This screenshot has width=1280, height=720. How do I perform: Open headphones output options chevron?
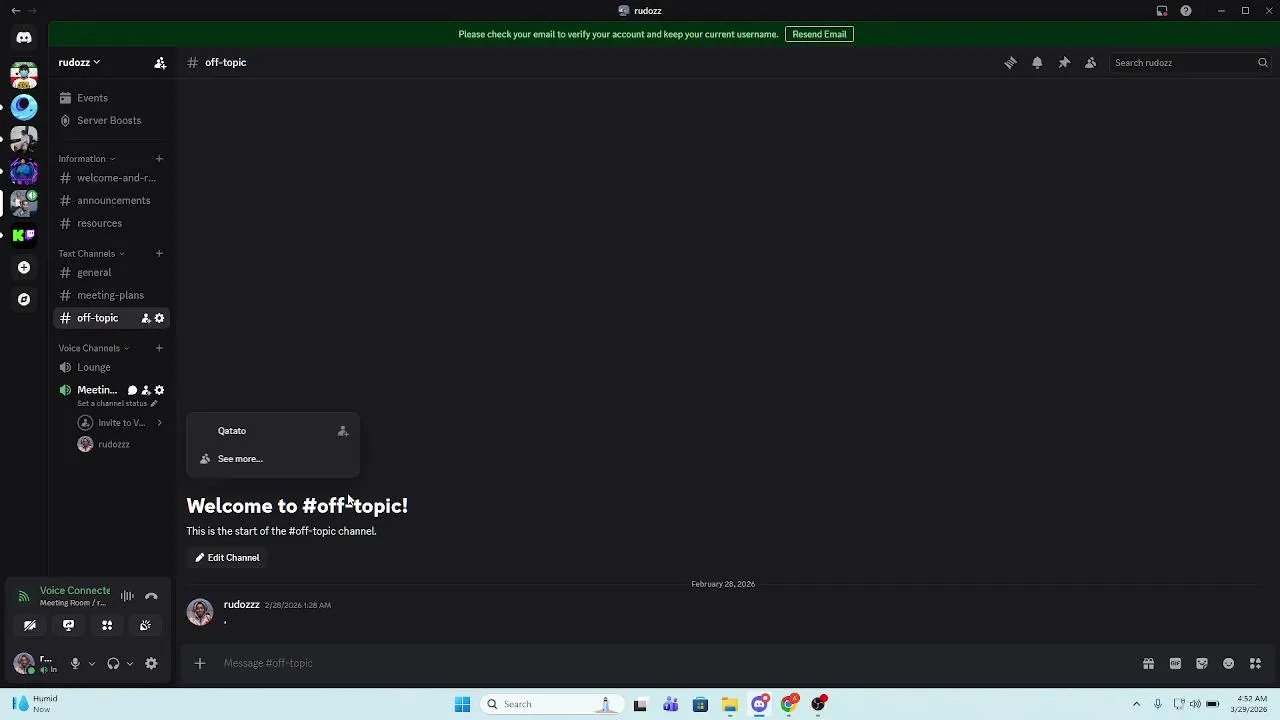coord(129,663)
